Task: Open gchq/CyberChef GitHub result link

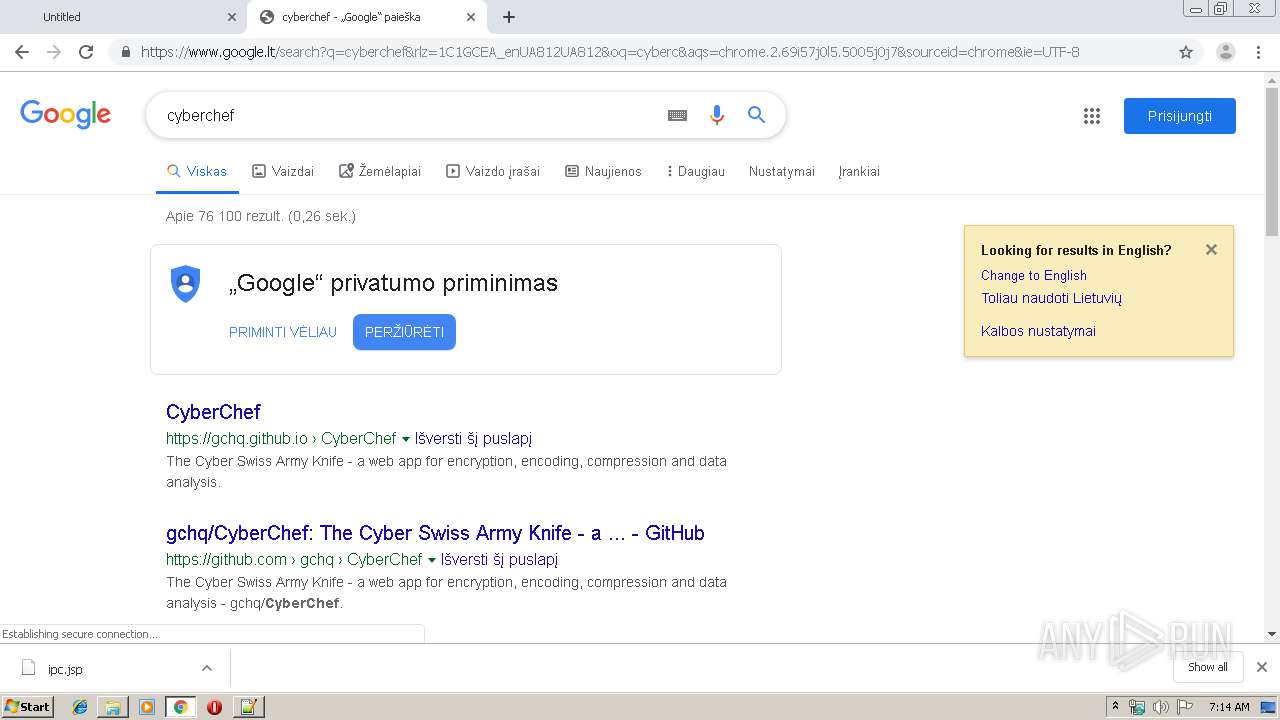Action: click(435, 533)
